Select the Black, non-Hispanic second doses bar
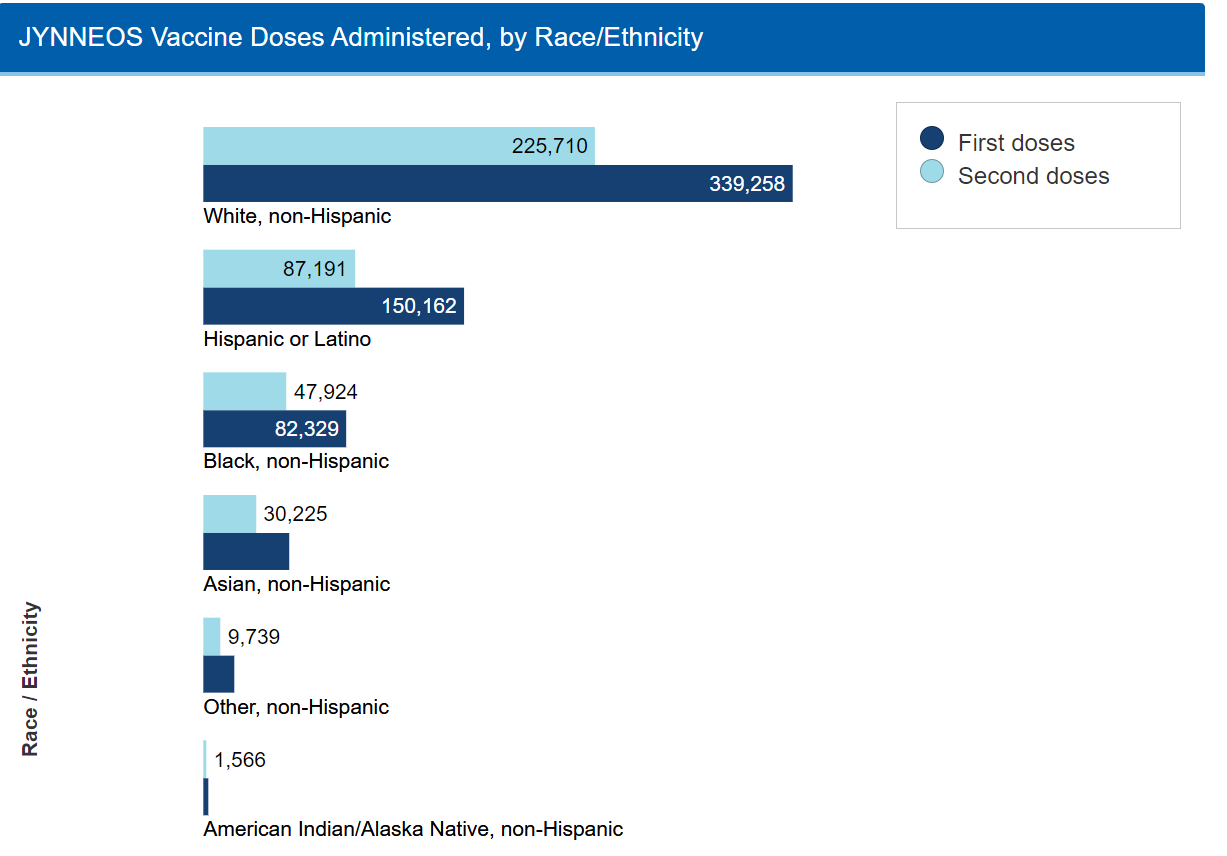This screenshot has width=1227, height=856. (x=244, y=392)
